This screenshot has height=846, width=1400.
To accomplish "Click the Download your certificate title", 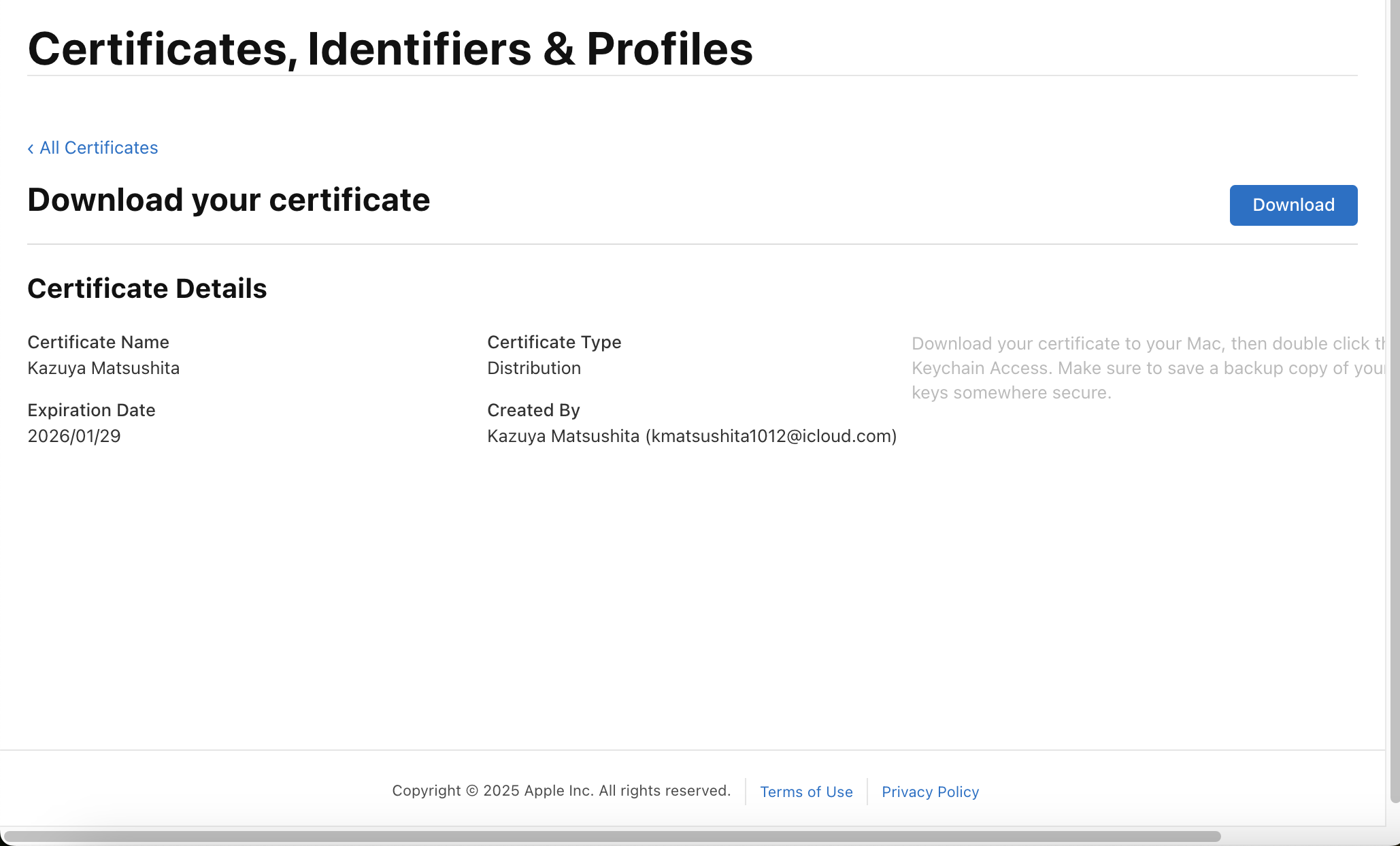I will click(x=229, y=200).
